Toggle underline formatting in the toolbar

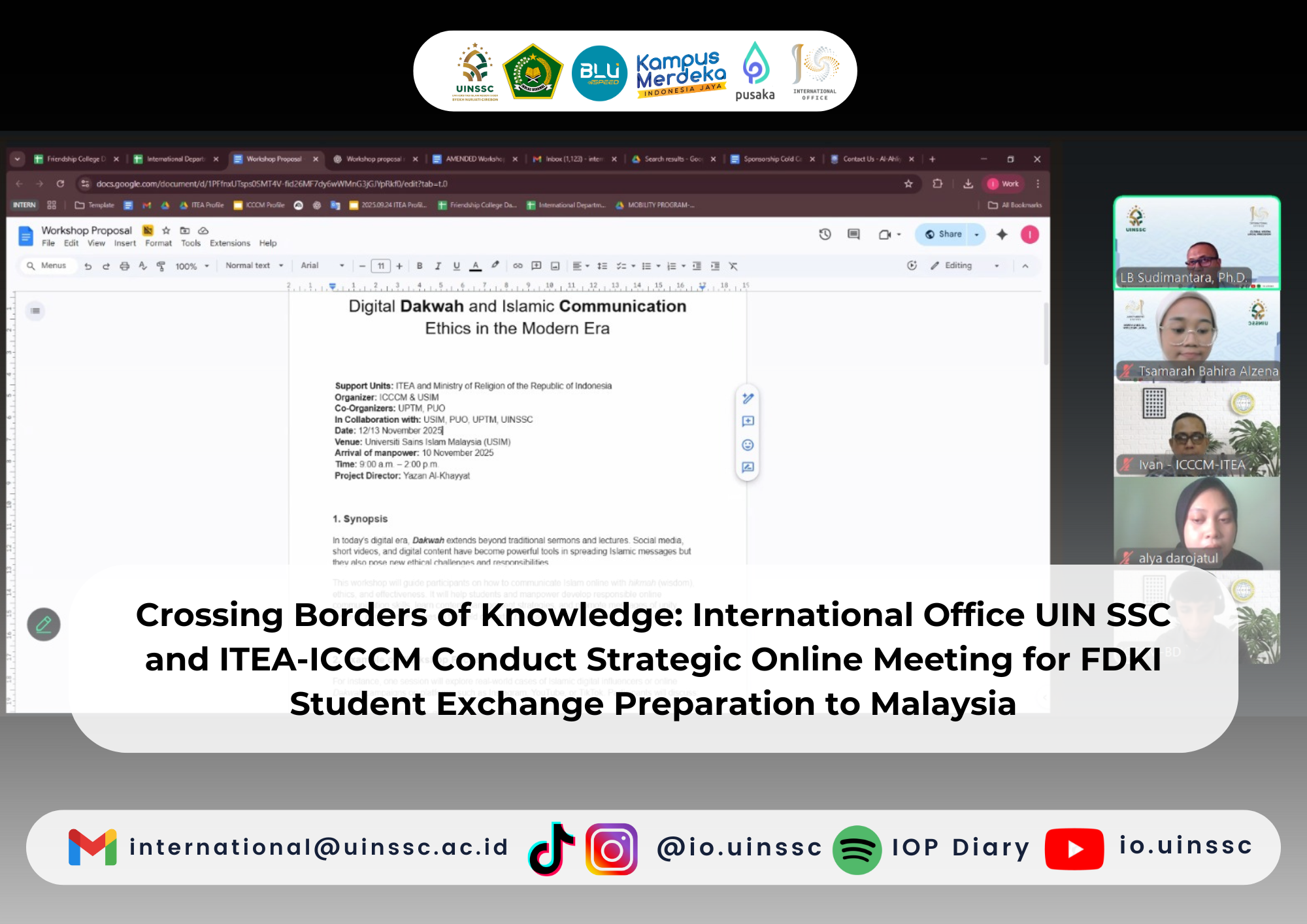point(456,266)
